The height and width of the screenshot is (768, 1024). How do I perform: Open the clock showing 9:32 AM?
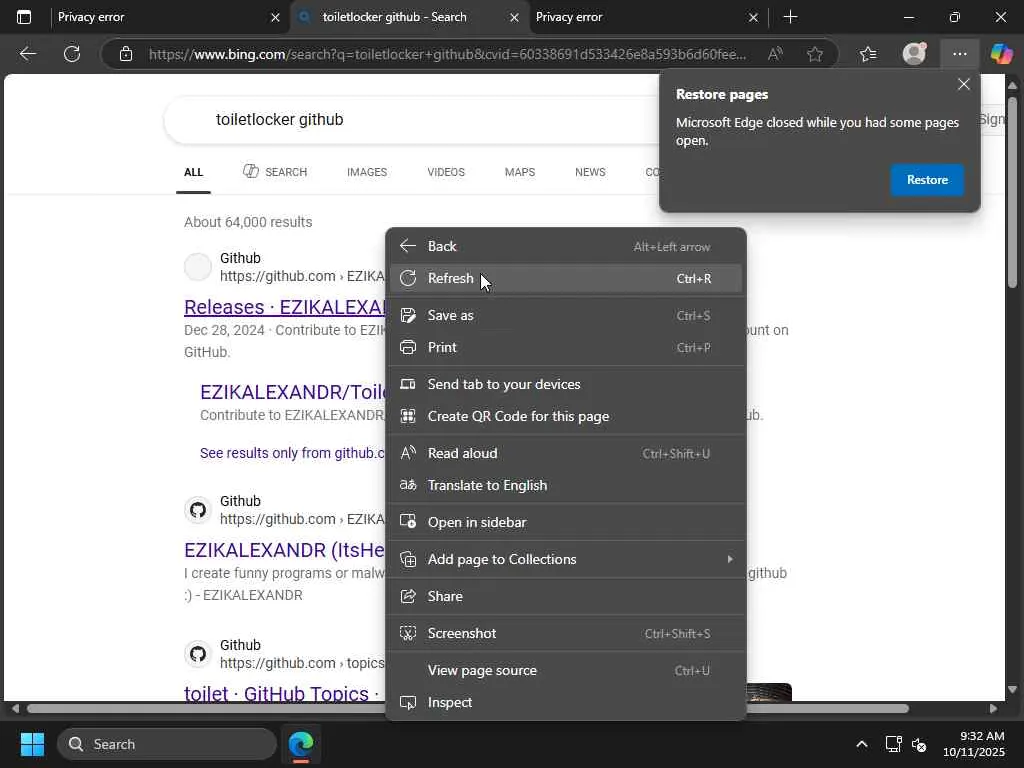973,744
